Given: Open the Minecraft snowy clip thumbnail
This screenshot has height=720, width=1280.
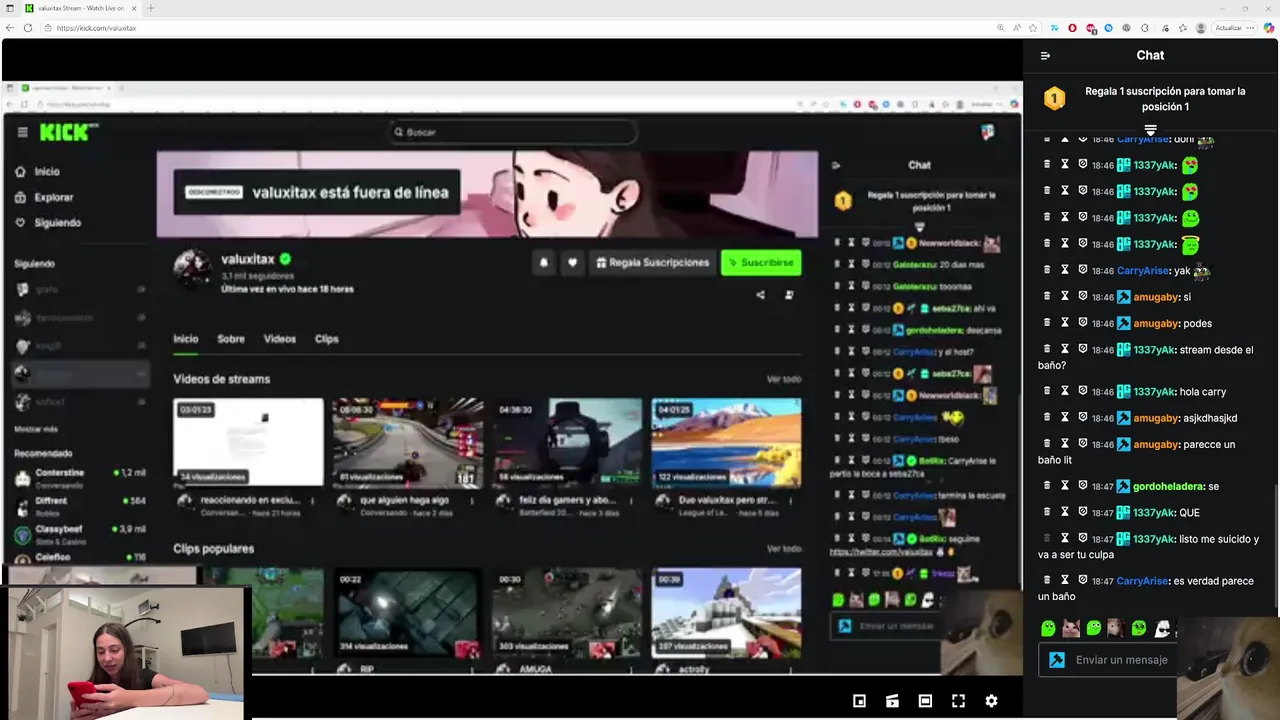Looking at the screenshot, I should tap(726, 612).
